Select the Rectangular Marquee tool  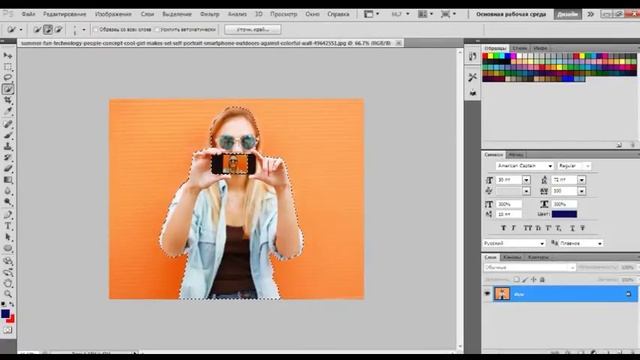click(x=8, y=67)
